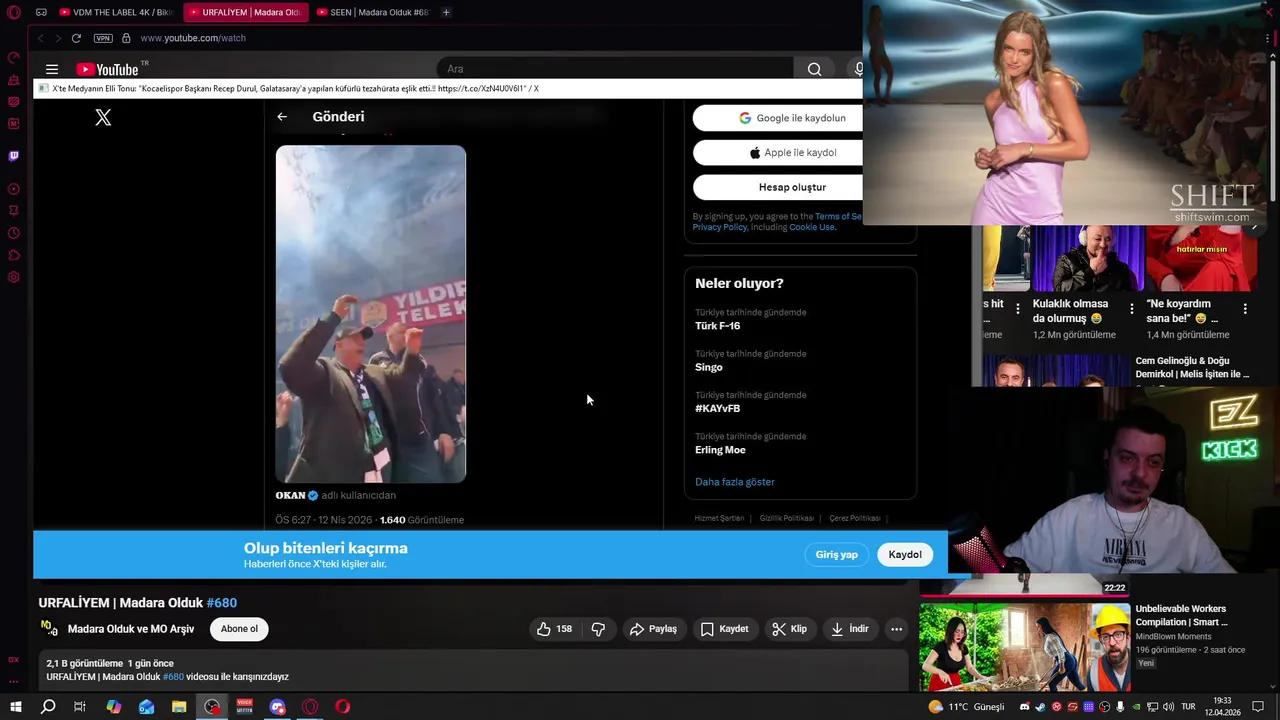Switch to VDM THE LABEL 4K tab
The width and height of the screenshot is (1280, 720).
[x=116, y=12]
